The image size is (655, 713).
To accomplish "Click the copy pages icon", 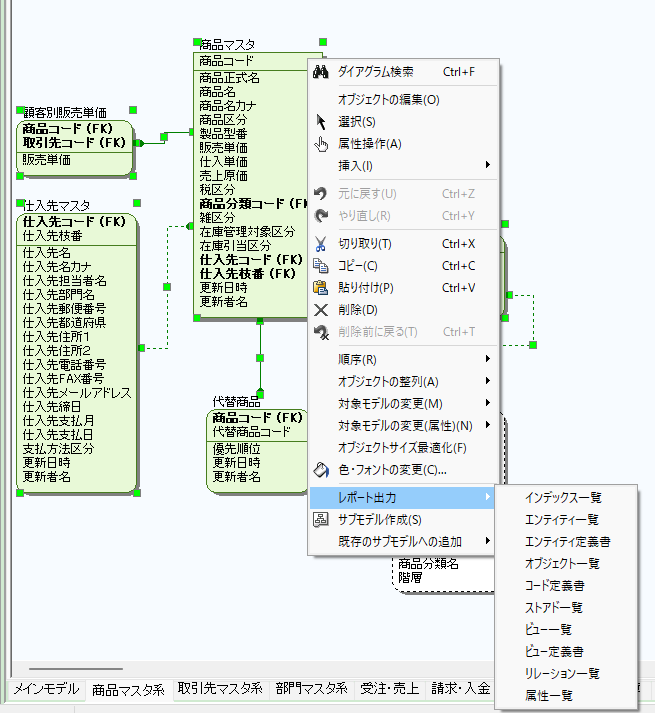I will [321, 266].
